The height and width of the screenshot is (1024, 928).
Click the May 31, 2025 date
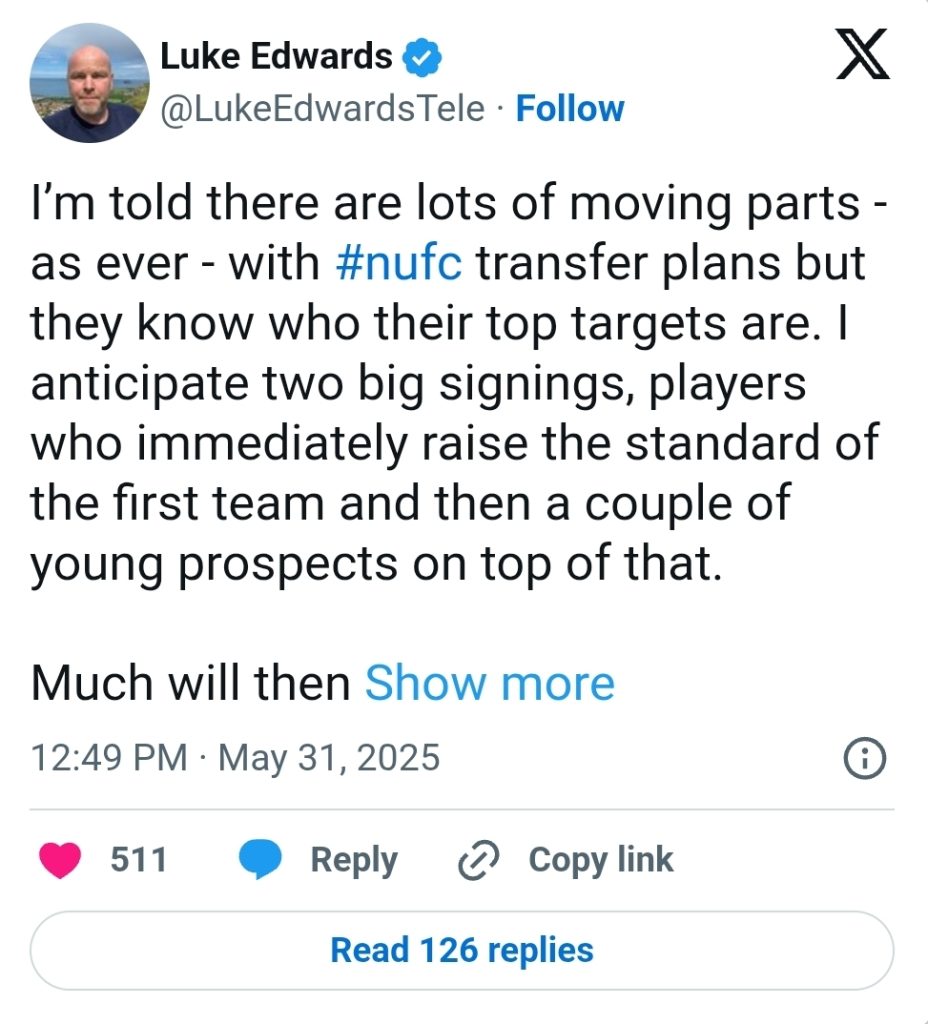(x=328, y=757)
